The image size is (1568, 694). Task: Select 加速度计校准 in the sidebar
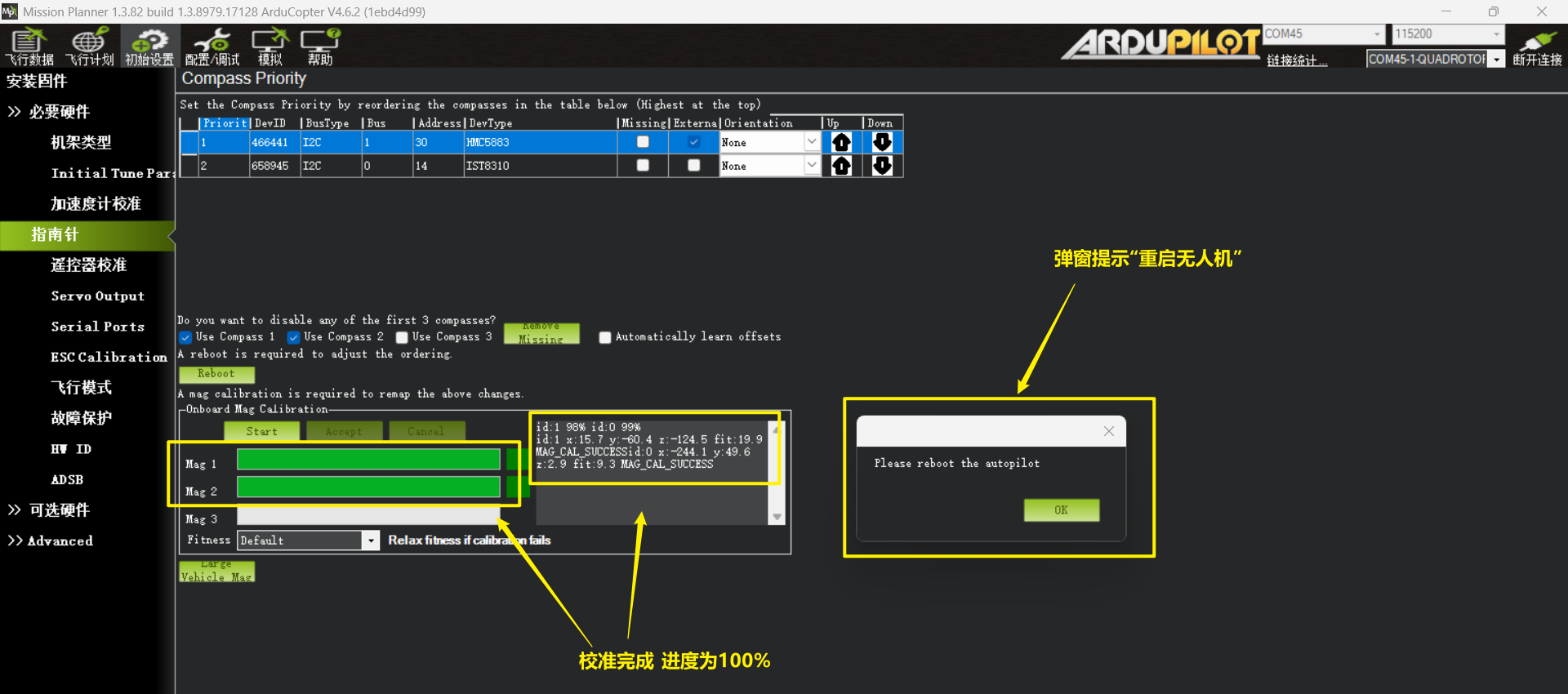coord(96,203)
